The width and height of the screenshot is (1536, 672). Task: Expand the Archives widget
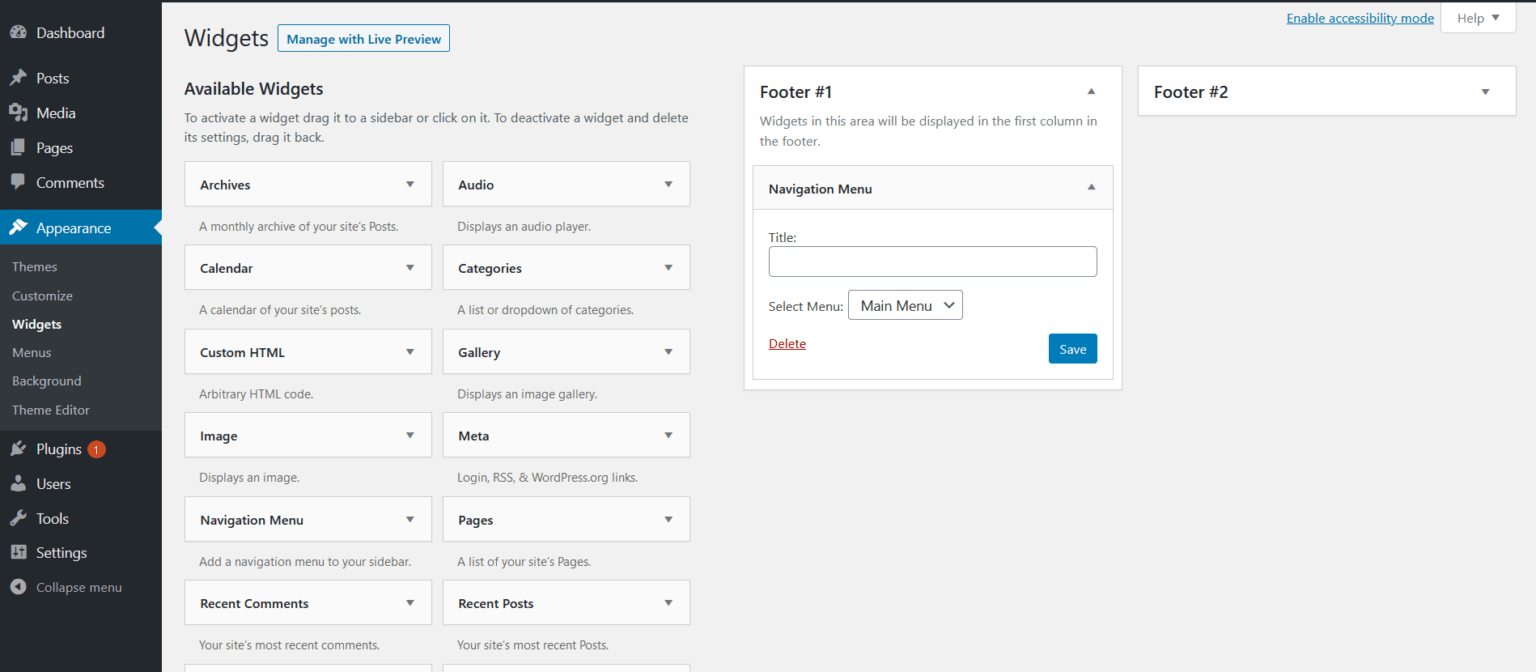[410, 184]
